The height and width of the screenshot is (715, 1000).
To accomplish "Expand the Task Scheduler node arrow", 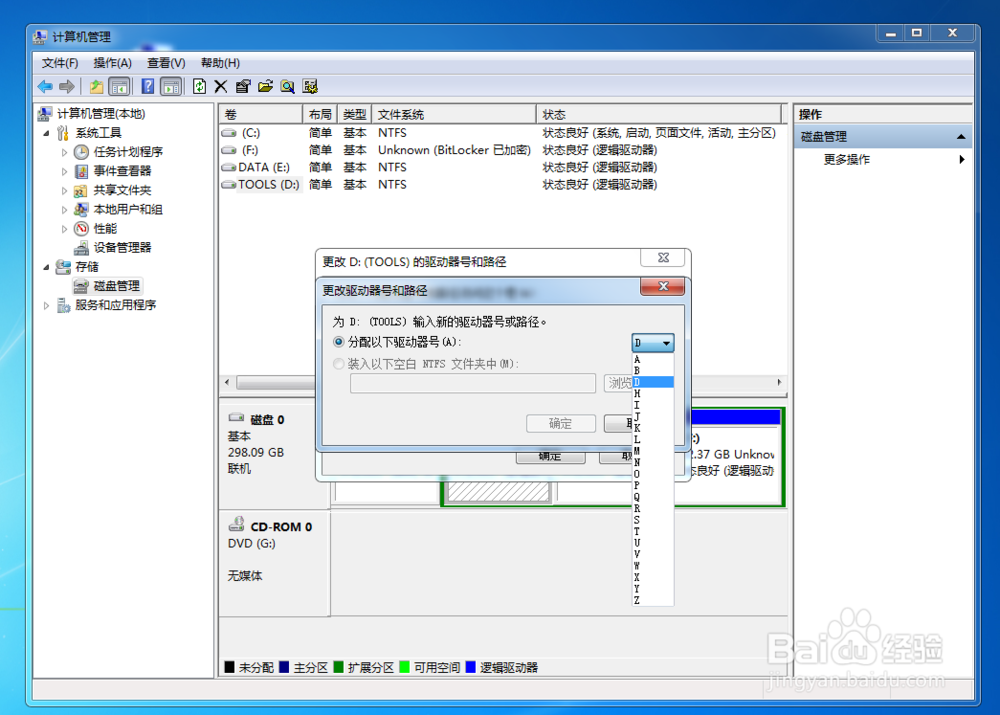I will pyautogui.click(x=64, y=152).
